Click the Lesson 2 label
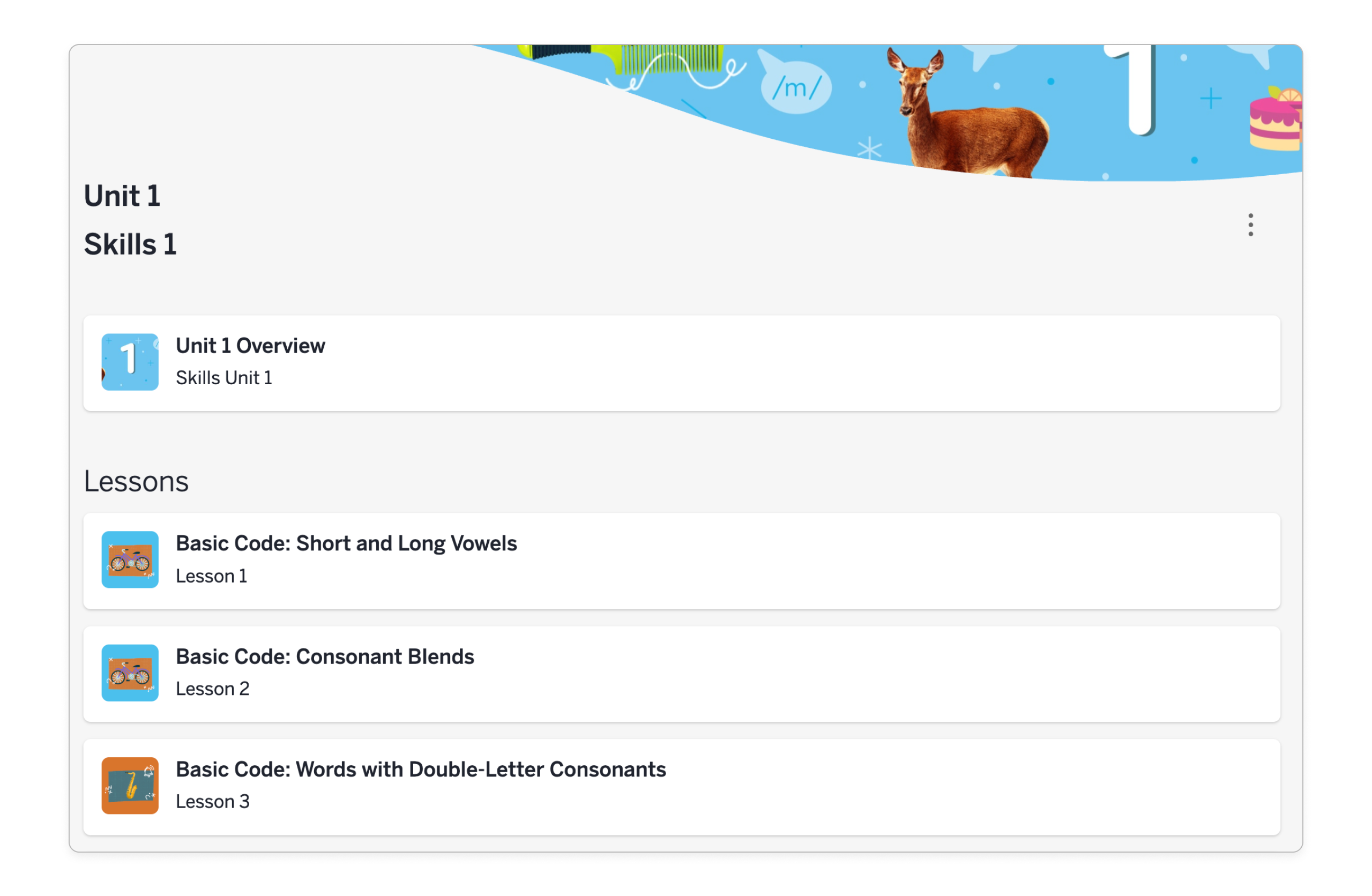This screenshot has height=896, width=1372. pyautogui.click(x=213, y=689)
